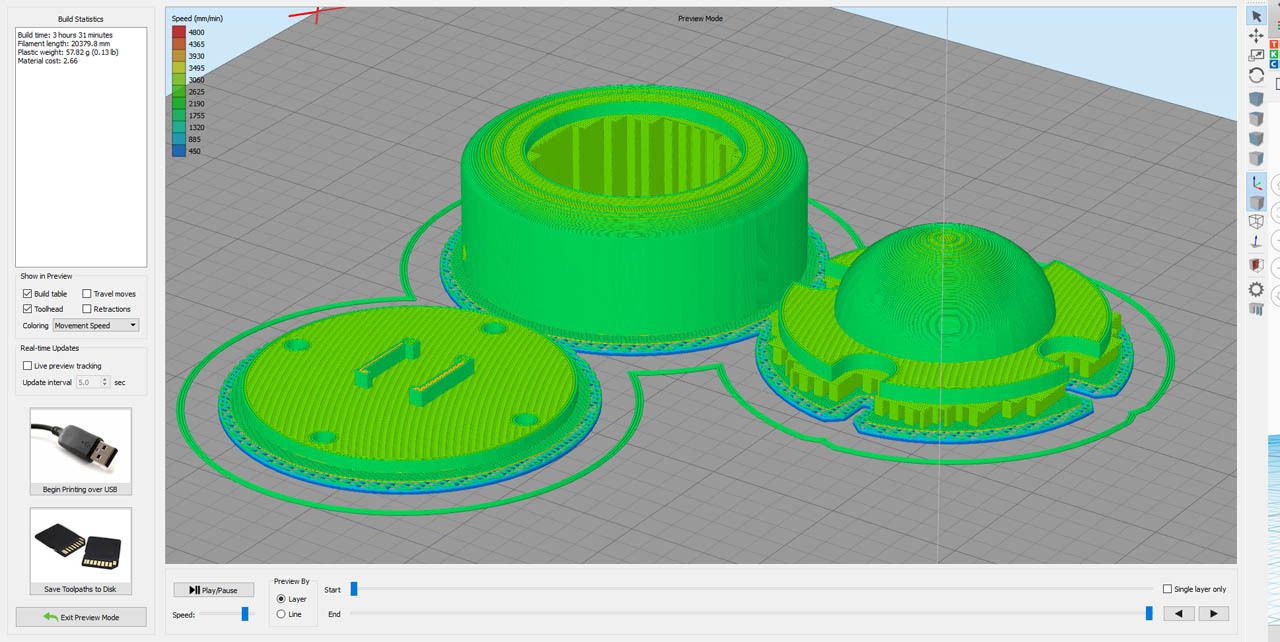
Task: Toggle the coordinate axes display
Action: pos(1256,183)
